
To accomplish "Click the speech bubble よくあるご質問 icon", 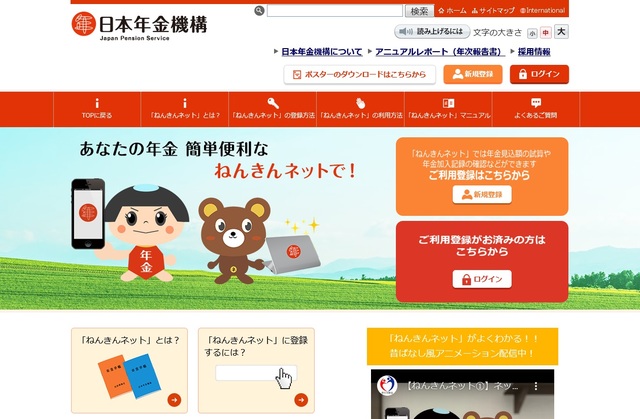I will [536, 103].
